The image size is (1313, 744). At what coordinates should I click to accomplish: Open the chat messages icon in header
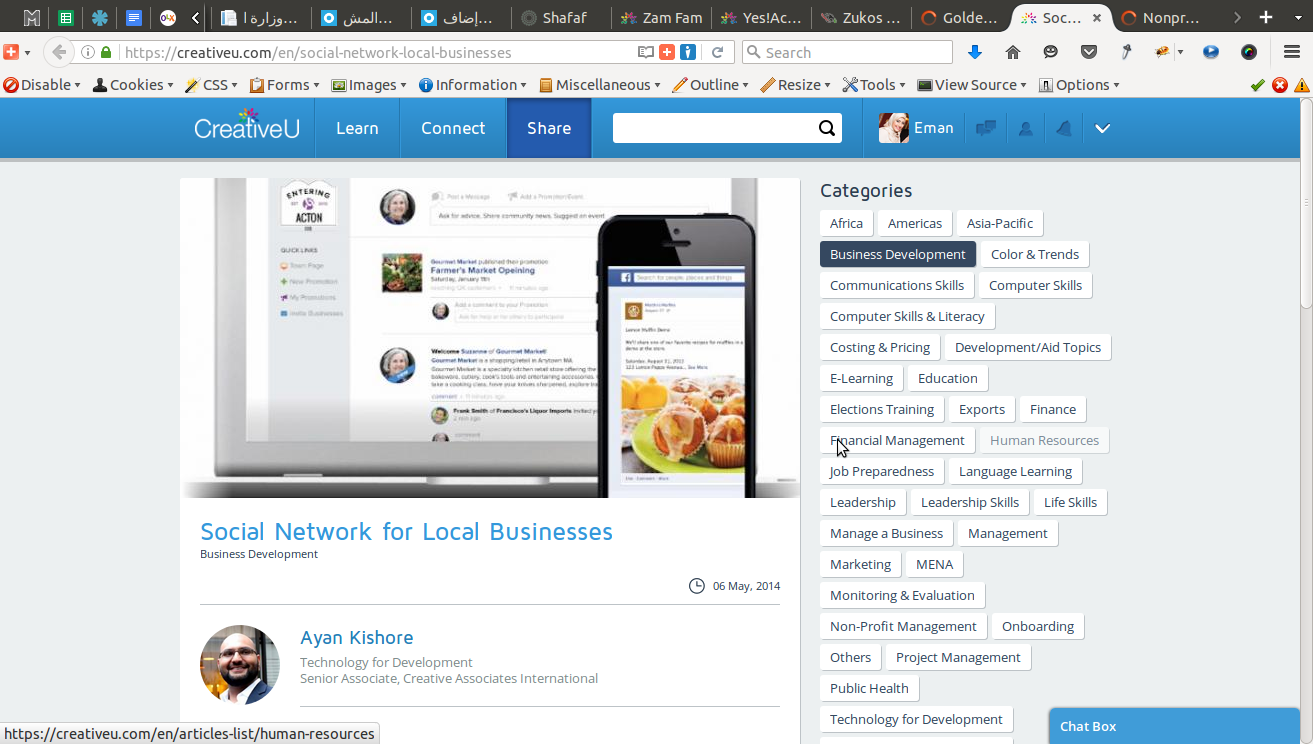[x=986, y=128]
